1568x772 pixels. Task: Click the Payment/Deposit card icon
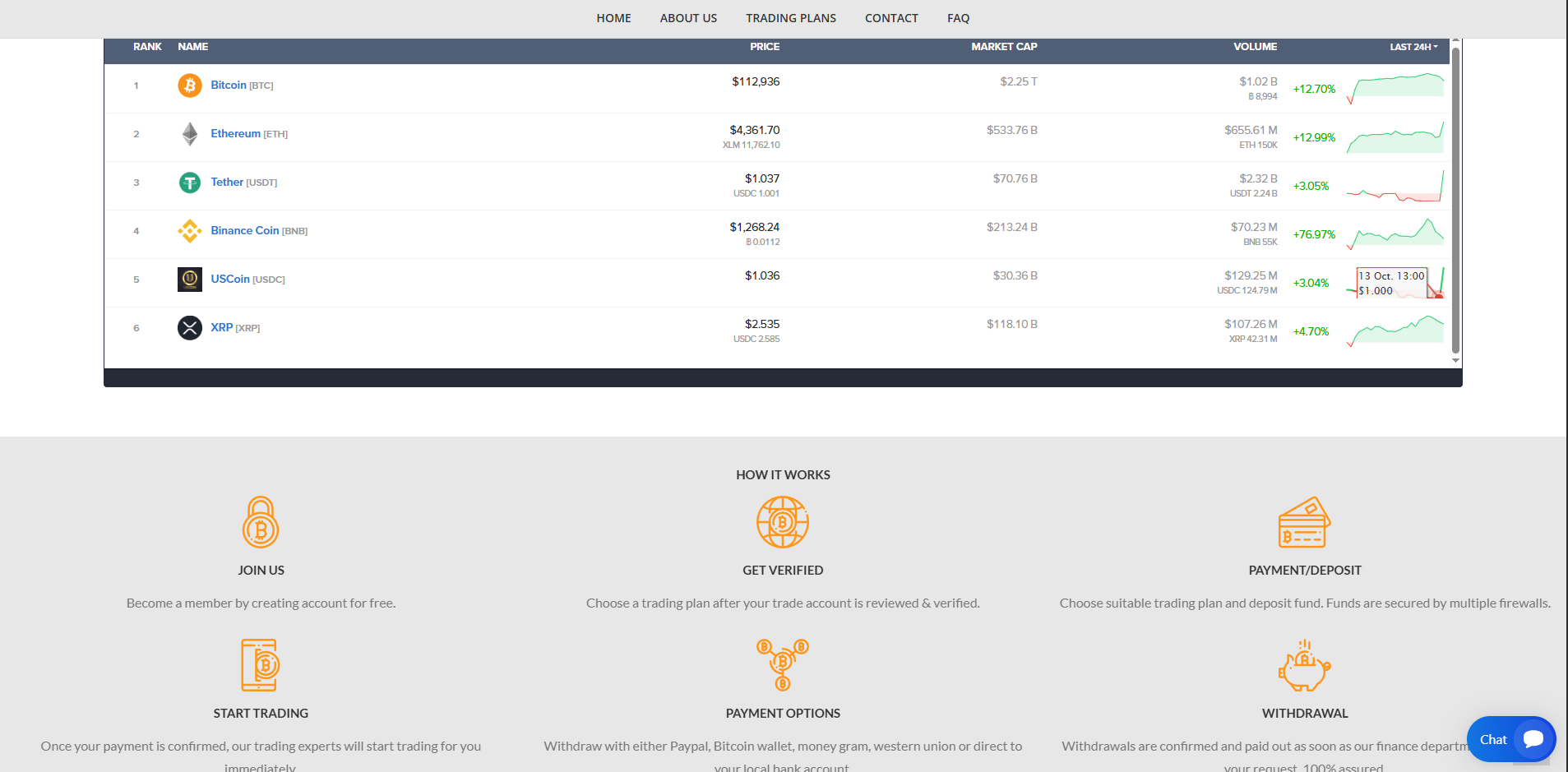pos(1304,522)
